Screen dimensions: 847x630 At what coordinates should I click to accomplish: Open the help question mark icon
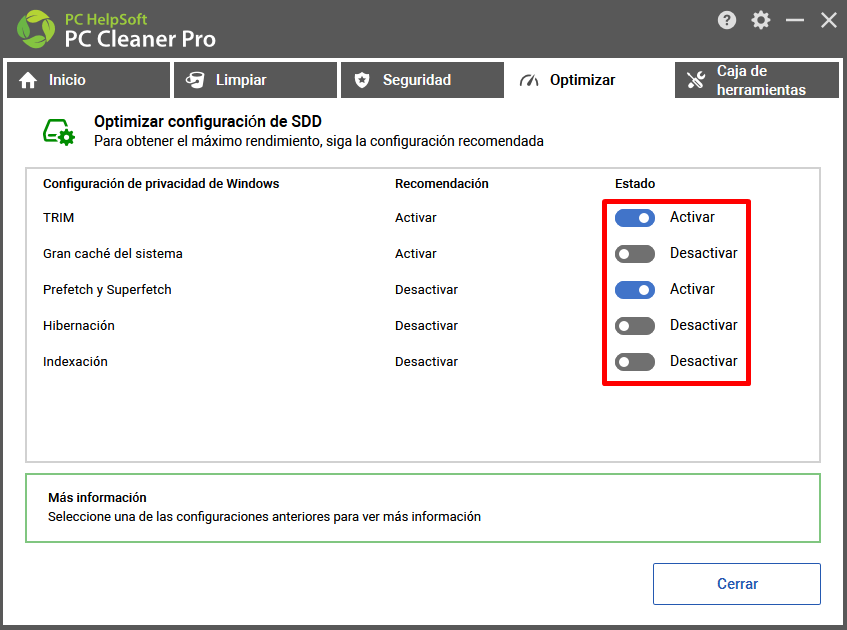click(727, 21)
